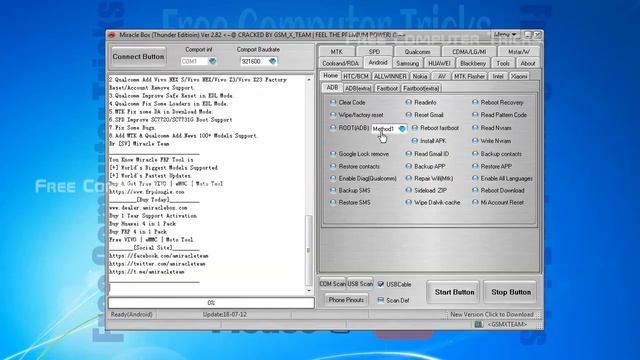The height and width of the screenshot is (360, 640).
Task: Select the Backup contacts option
Action: [x=497, y=154]
